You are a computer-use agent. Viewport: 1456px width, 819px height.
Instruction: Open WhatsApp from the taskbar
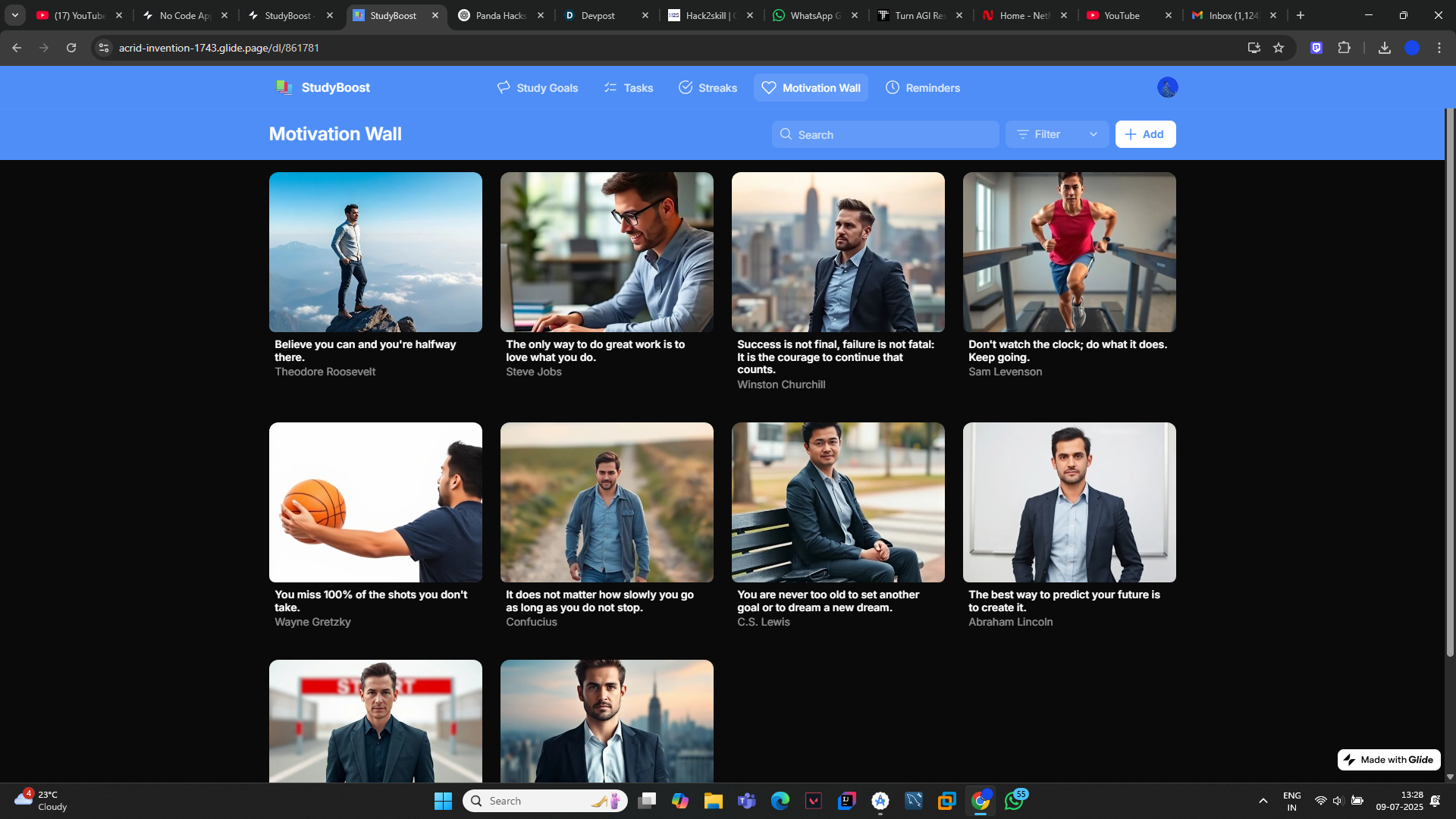pyautogui.click(x=1014, y=801)
